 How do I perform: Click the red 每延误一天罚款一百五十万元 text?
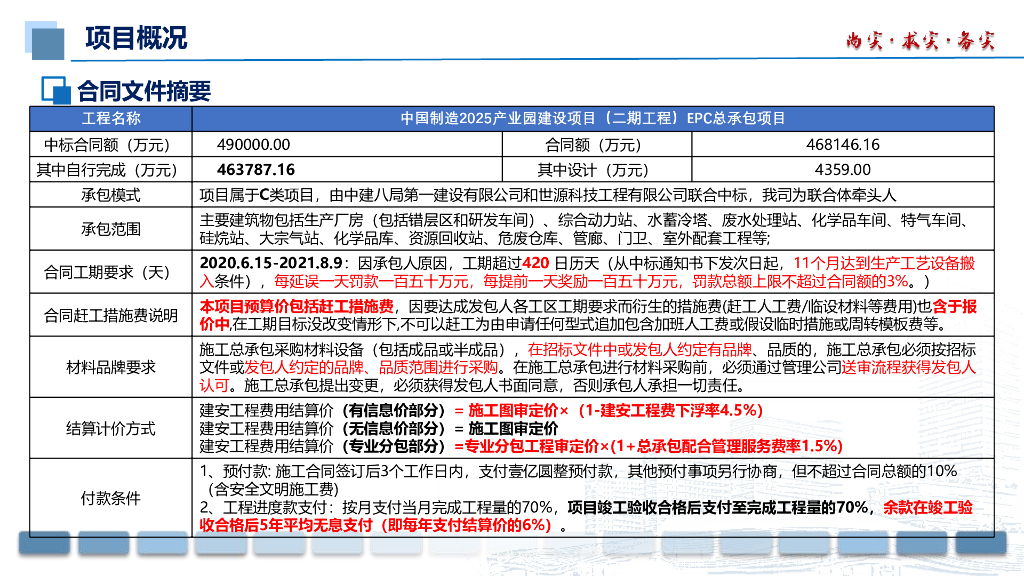point(372,281)
